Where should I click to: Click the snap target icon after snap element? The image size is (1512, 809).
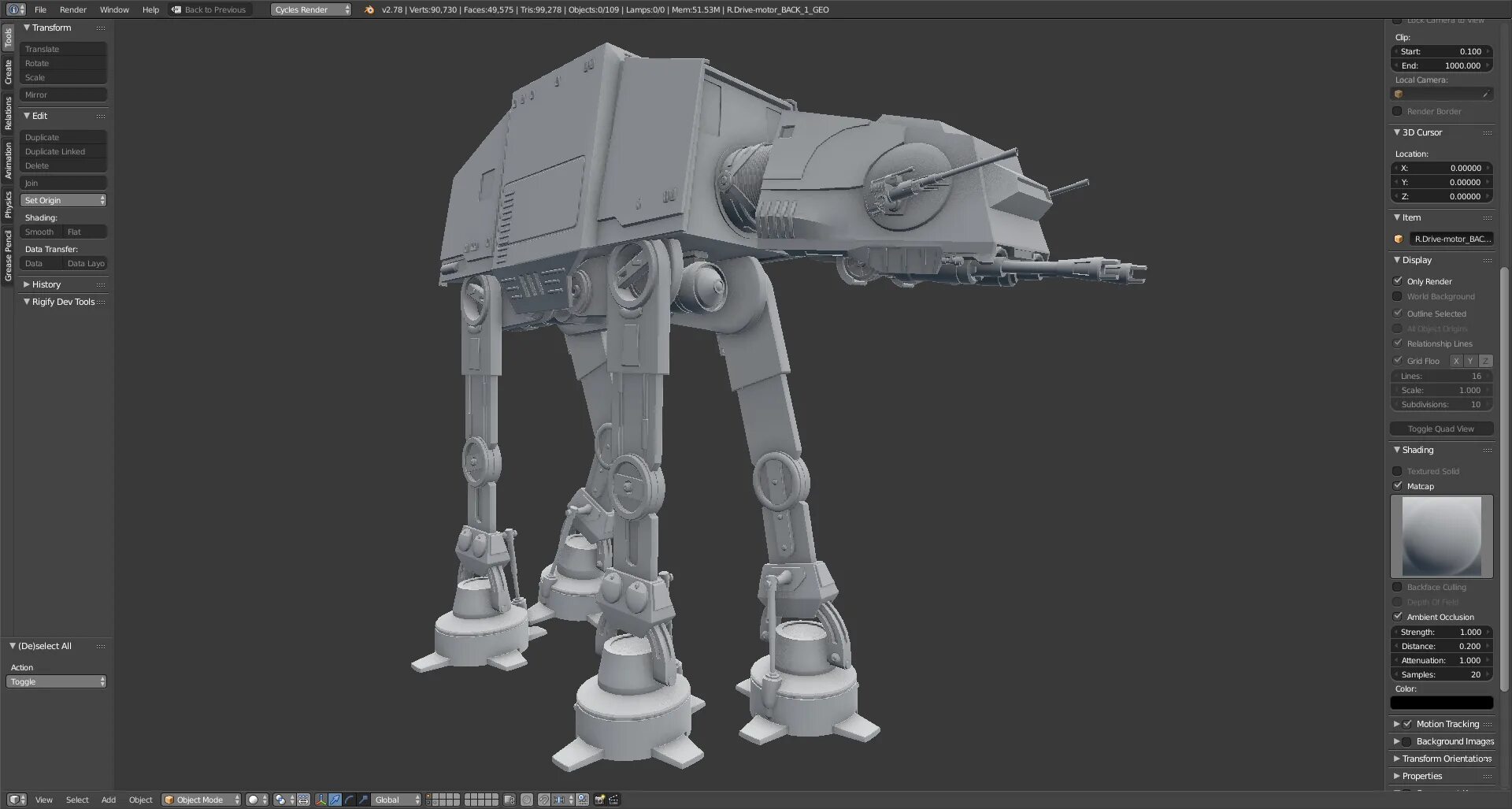(582, 800)
